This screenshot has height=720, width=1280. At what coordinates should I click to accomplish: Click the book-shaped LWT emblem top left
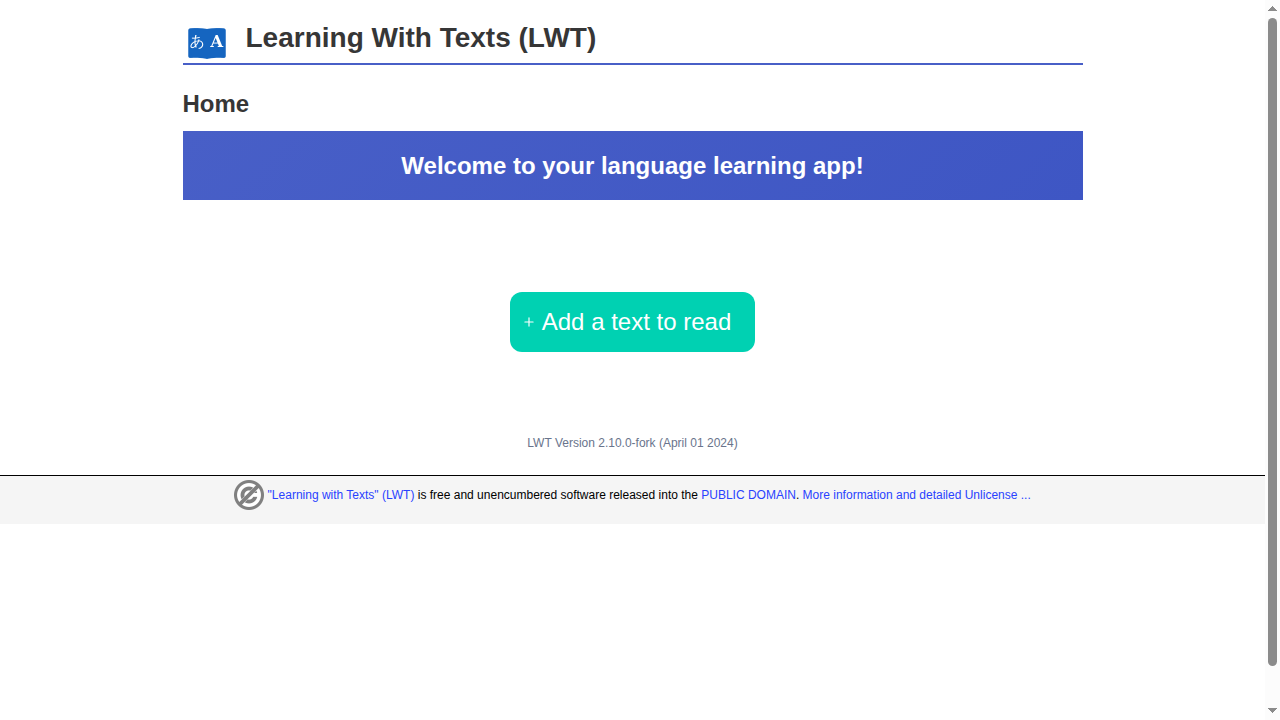point(206,42)
